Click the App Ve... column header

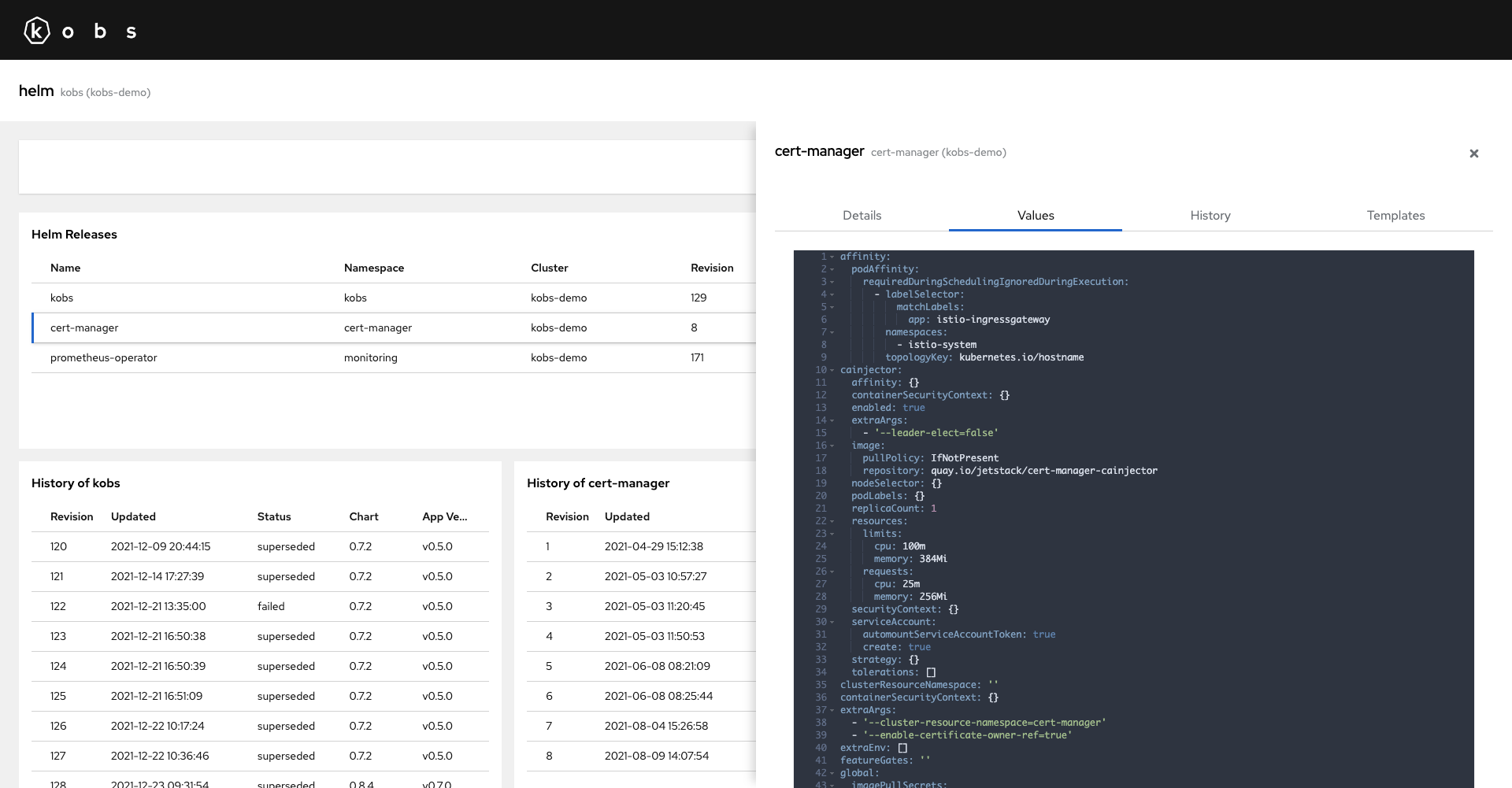pos(445,517)
